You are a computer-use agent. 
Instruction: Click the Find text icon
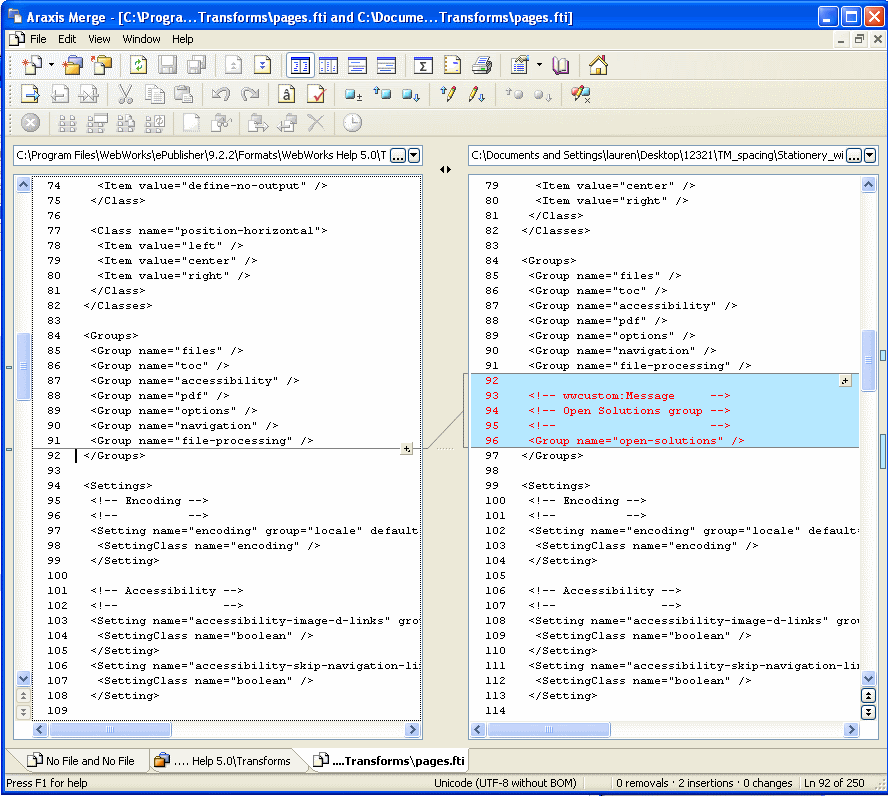pyautogui.click(x=286, y=94)
